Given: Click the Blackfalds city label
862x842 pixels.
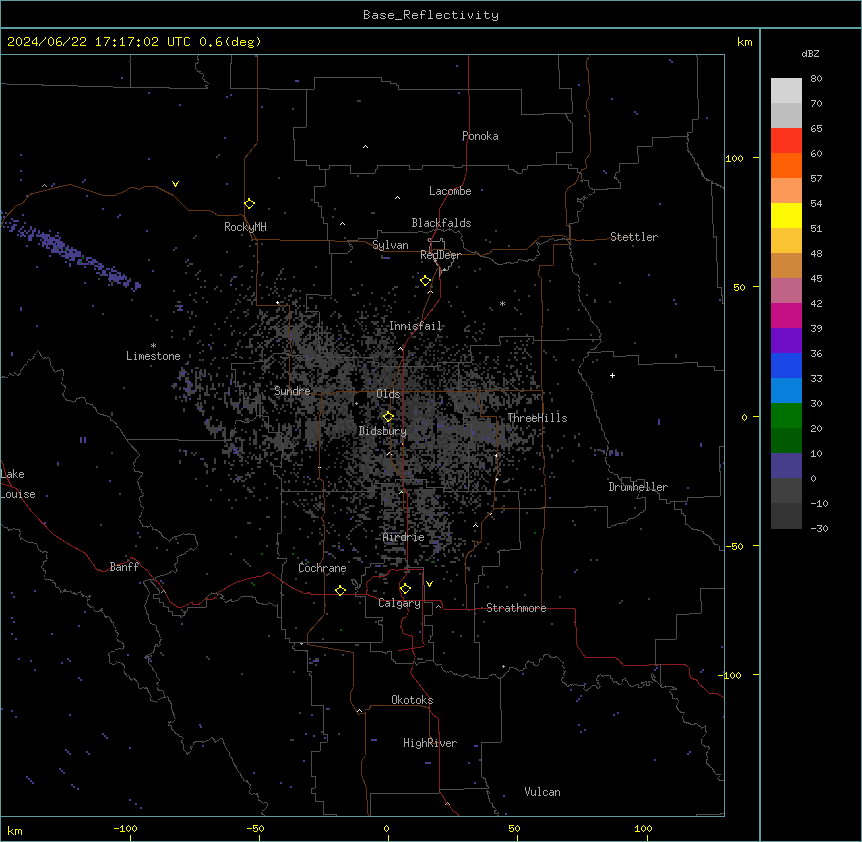Looking at the screenshot, I should [441, 223].
